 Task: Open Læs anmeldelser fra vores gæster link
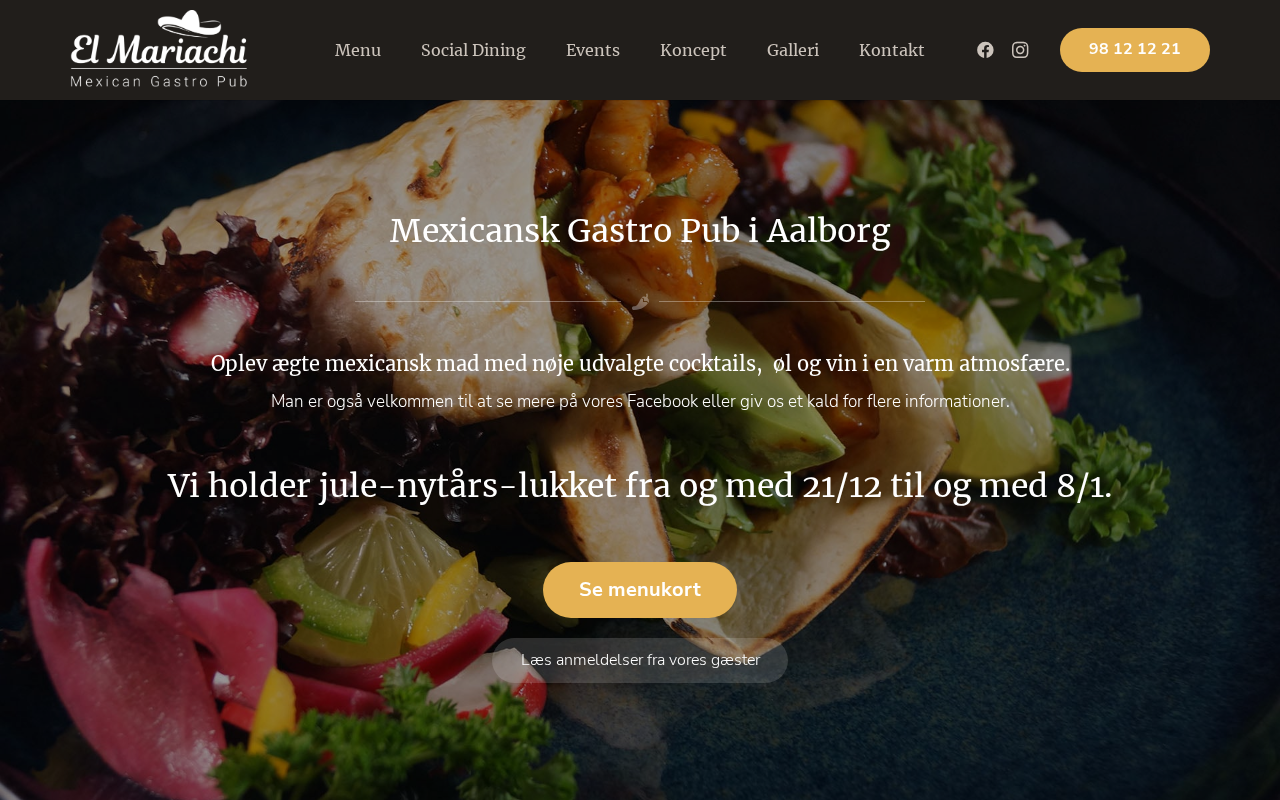(x=640, y=660)
